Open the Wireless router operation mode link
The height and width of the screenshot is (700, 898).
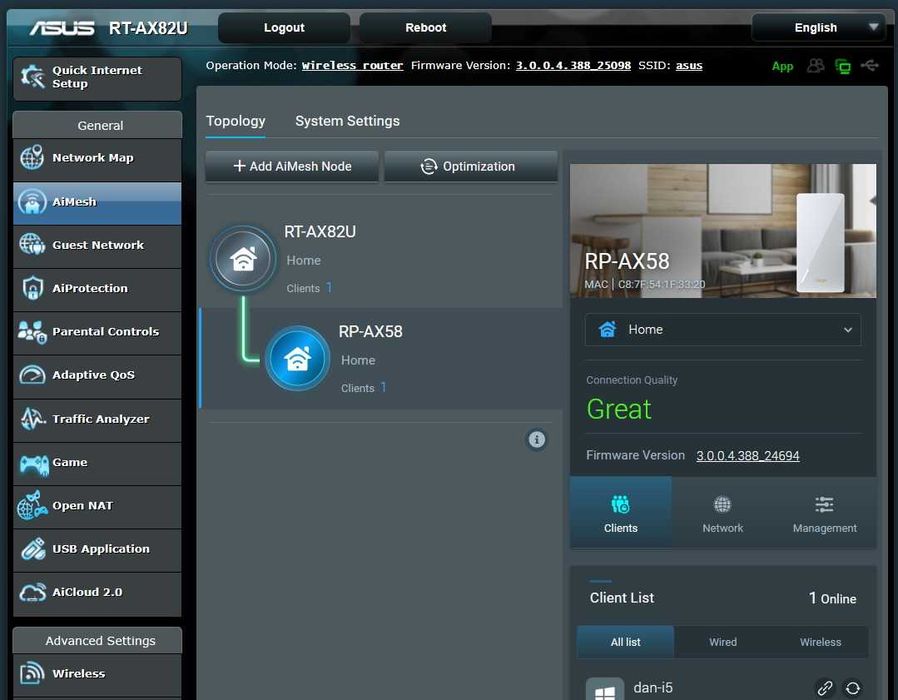tap(352, 65)
